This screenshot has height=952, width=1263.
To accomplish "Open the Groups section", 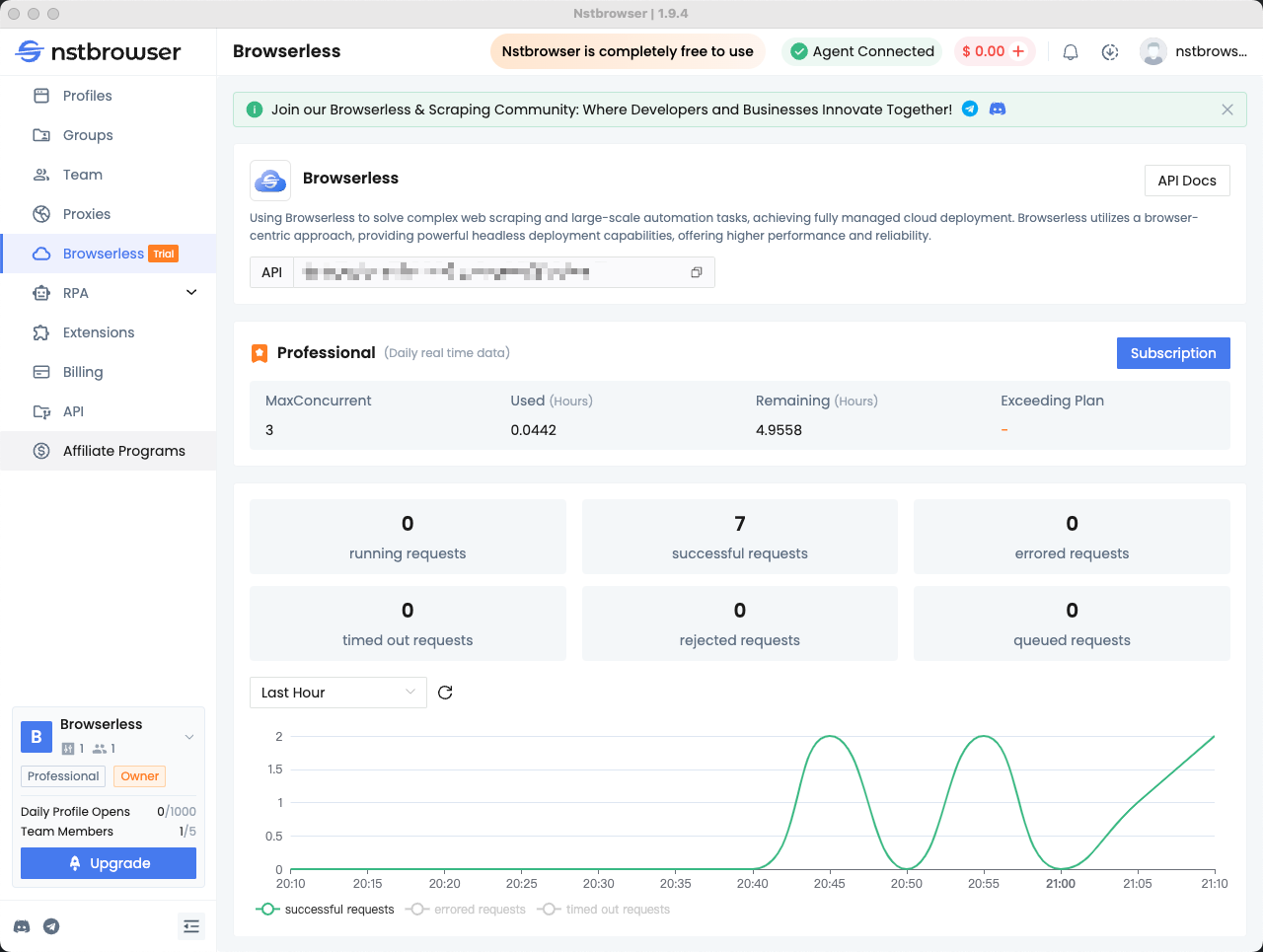I will [x=109, y=135].
